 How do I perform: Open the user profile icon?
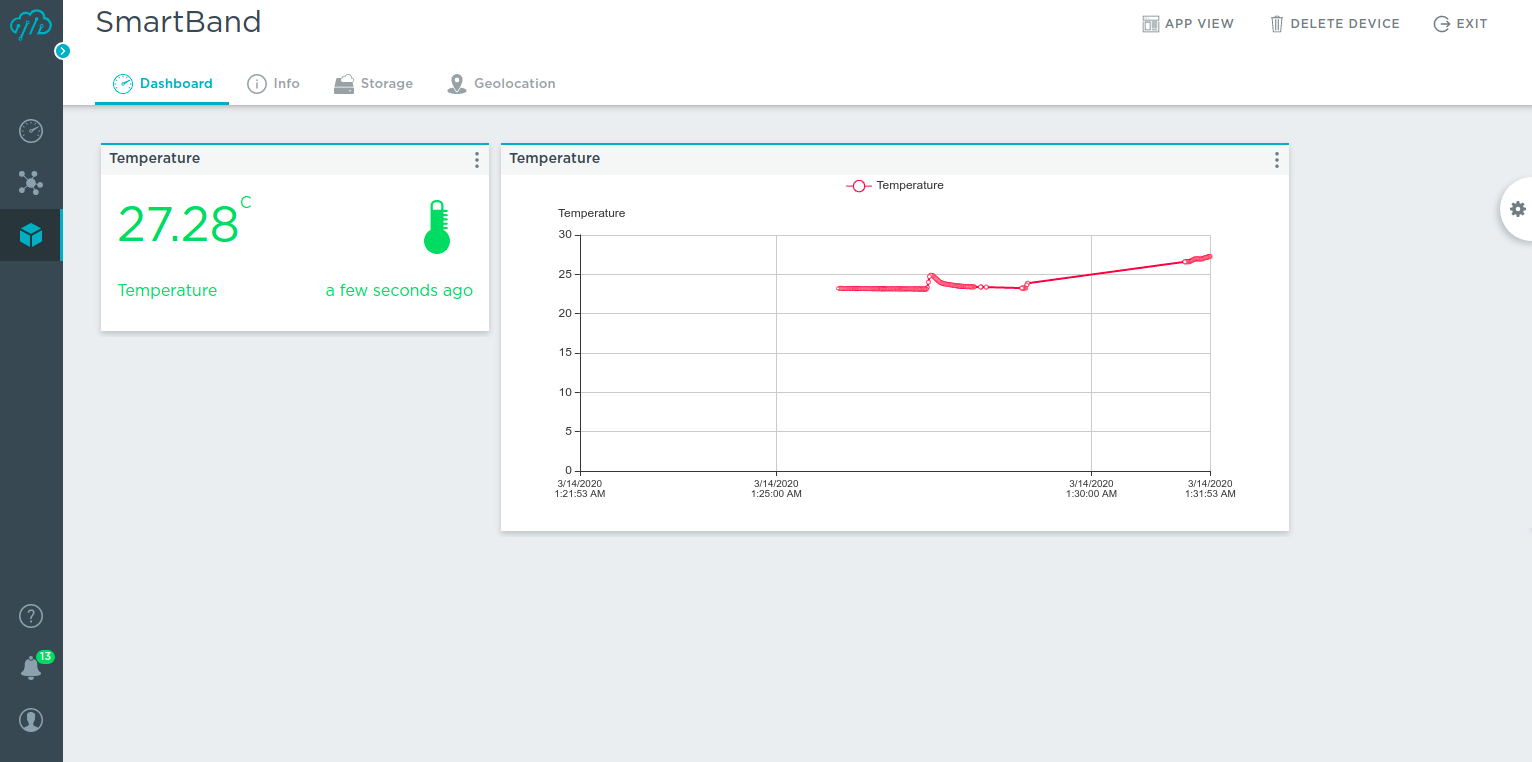(x=31, y=720)
